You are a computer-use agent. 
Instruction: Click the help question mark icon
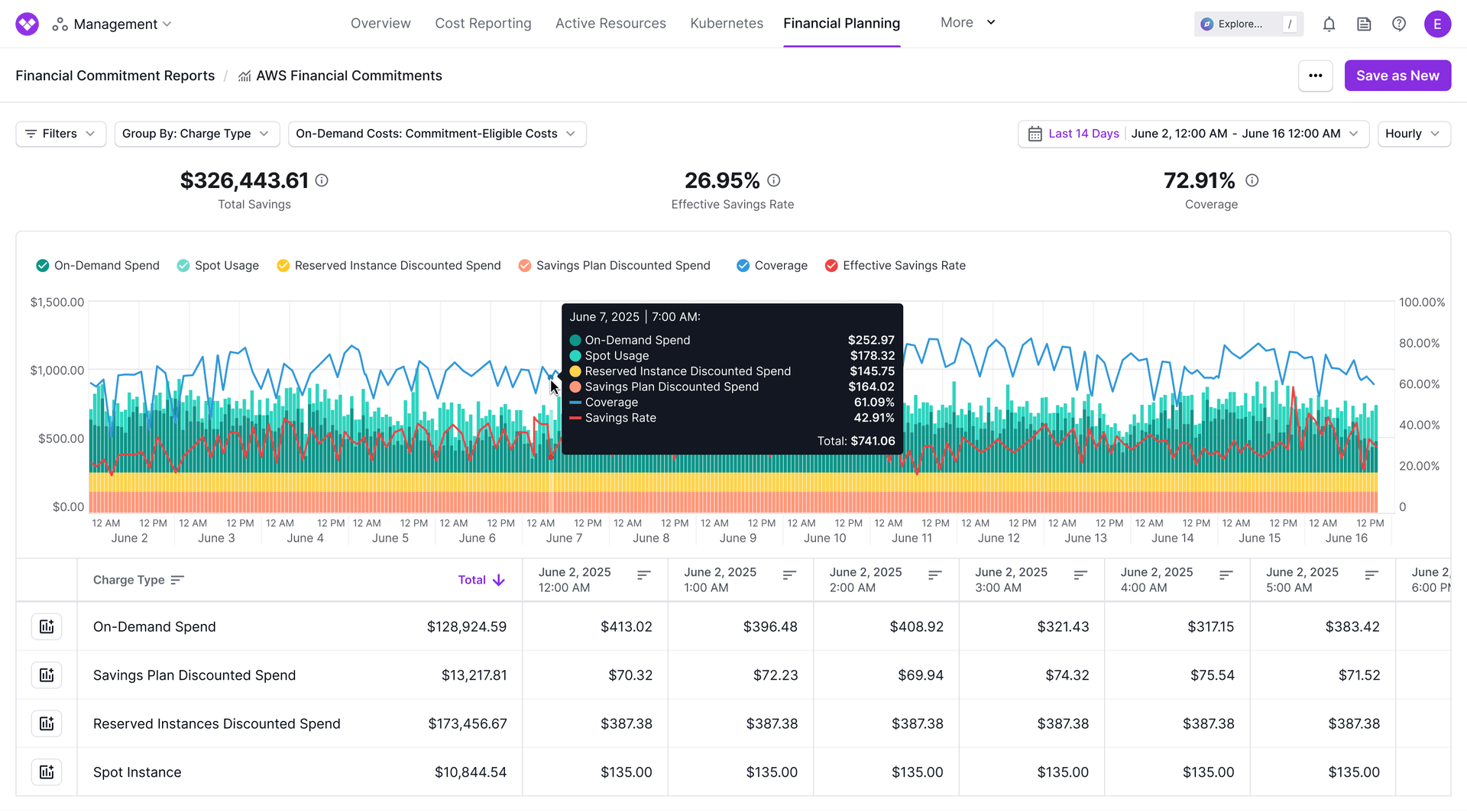[1398, 24]
